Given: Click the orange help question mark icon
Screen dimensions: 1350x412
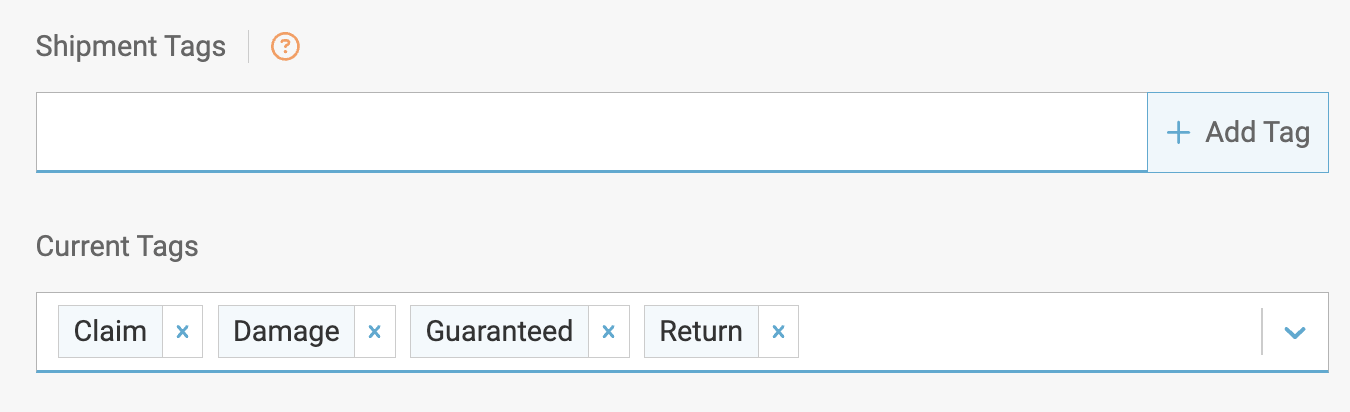Looking at the screenshot, I should pos(286,46).
